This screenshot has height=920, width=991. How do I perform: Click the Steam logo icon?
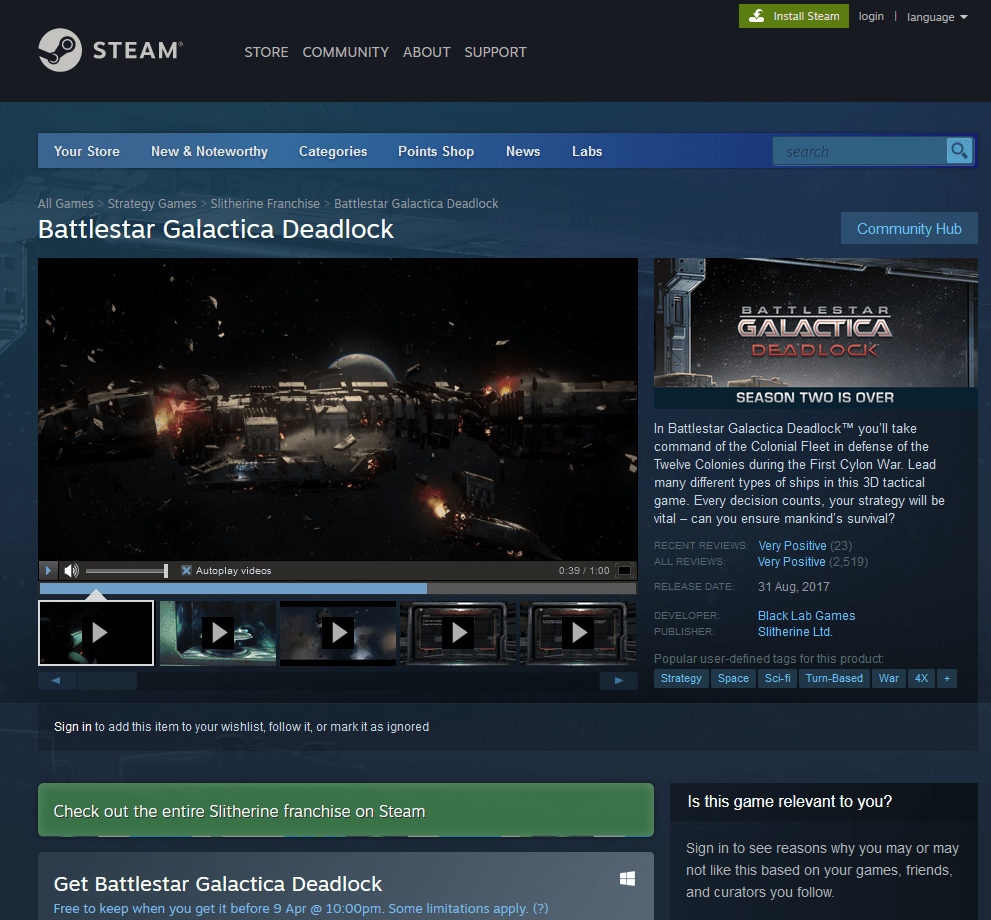tap(60, 50)
